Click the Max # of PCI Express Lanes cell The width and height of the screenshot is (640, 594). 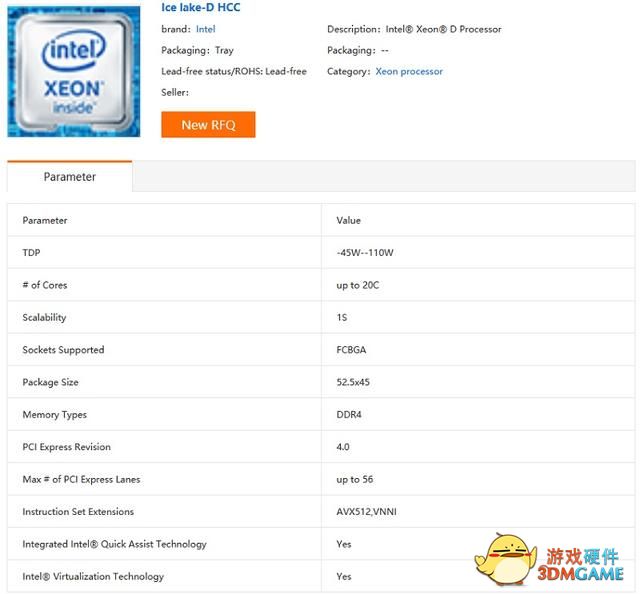click(x=164, y=479)
